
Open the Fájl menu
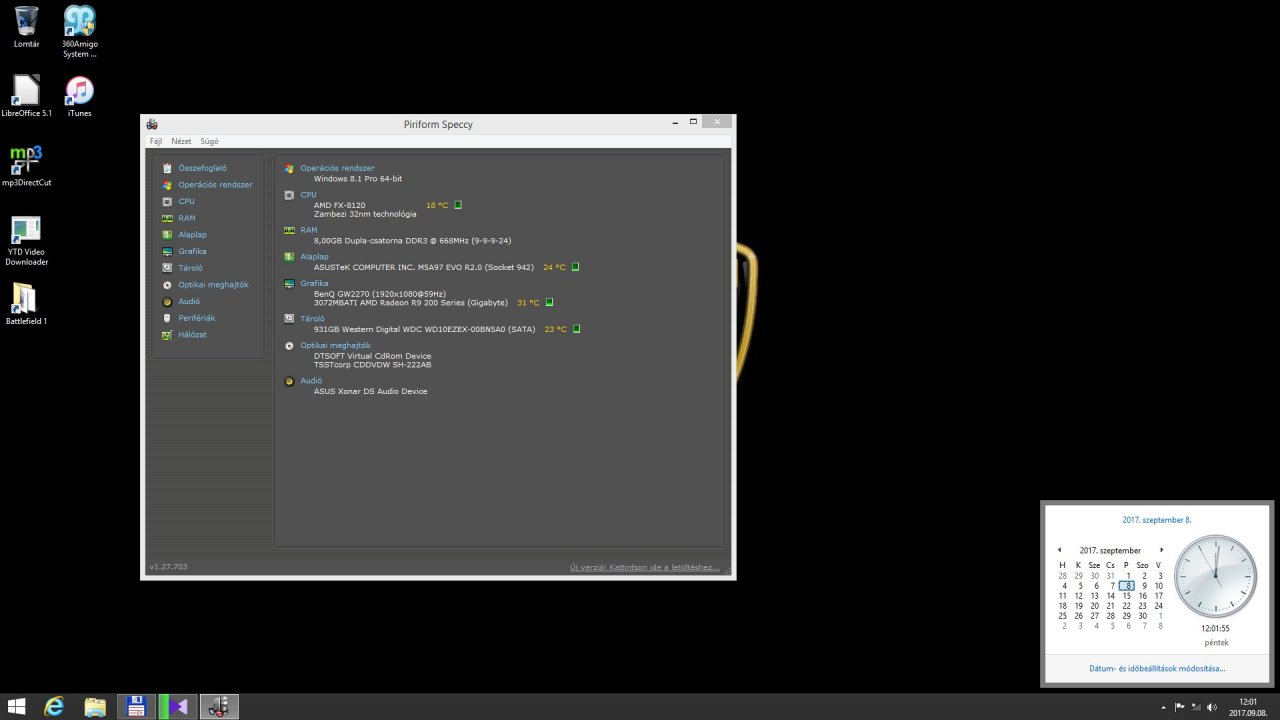156,142
